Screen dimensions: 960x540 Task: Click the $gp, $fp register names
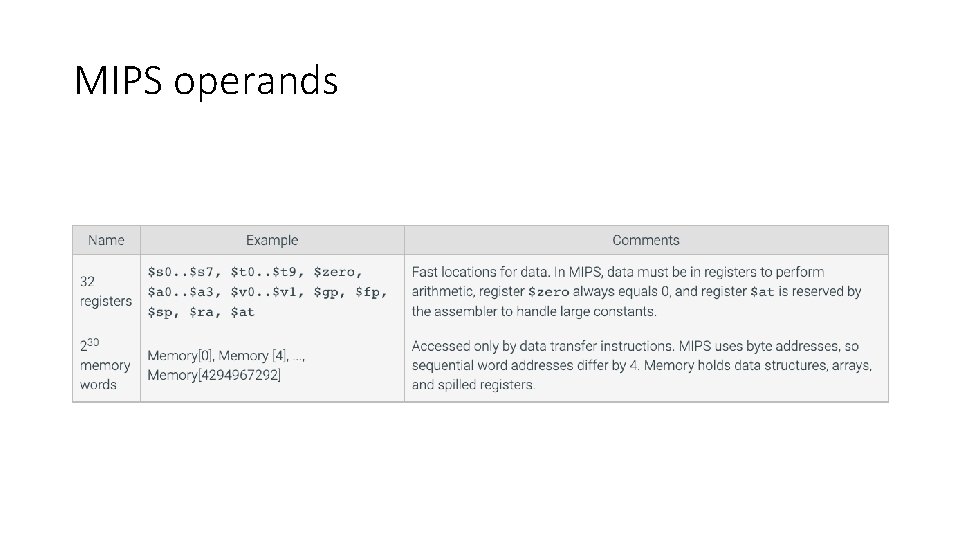coord(350,292)
